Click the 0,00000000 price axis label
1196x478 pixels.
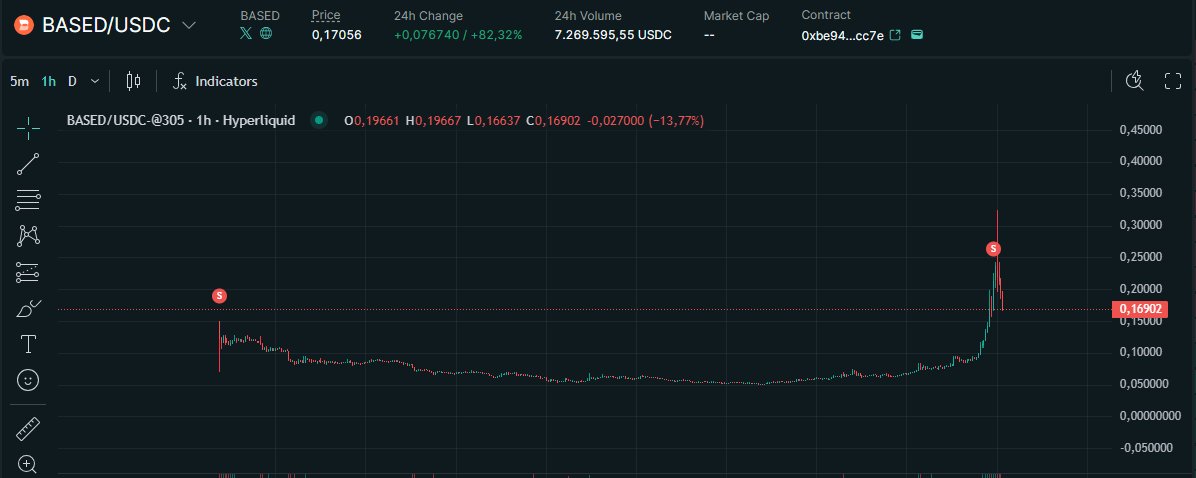click(x=1148, y=416)
